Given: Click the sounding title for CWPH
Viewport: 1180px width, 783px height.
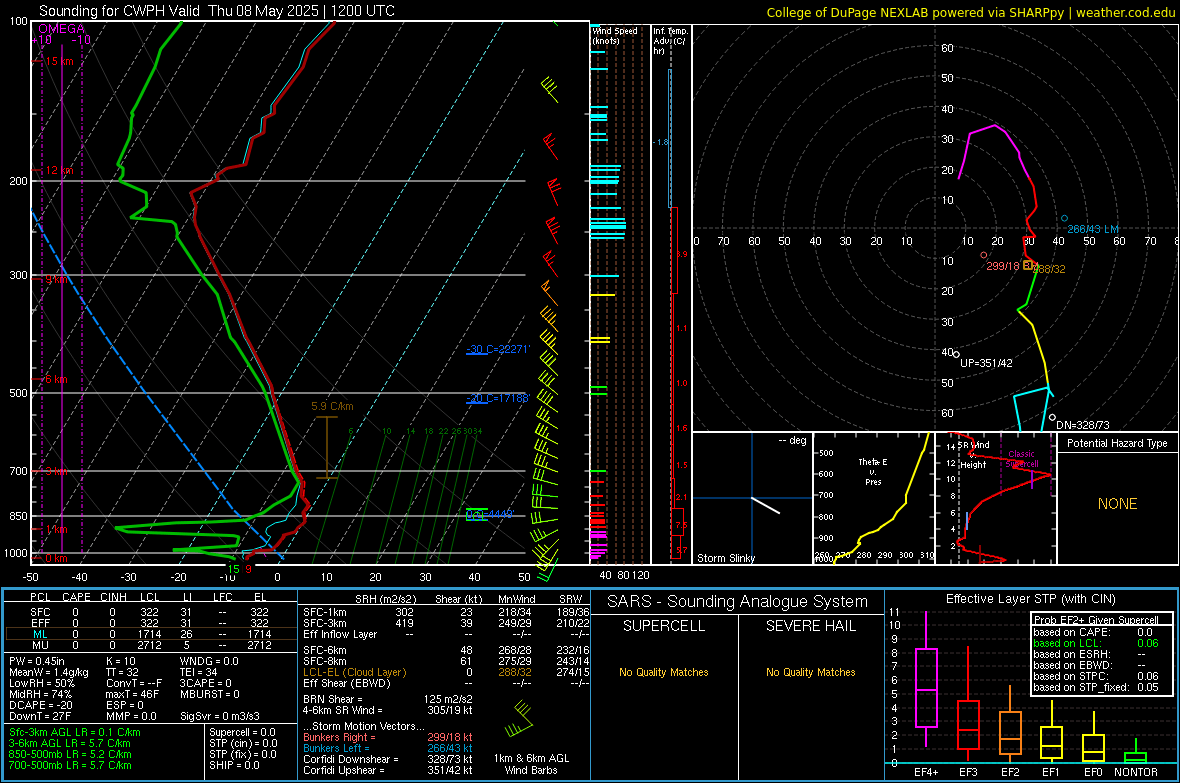Looking at the screenshot, I should (x=217, y=11).
